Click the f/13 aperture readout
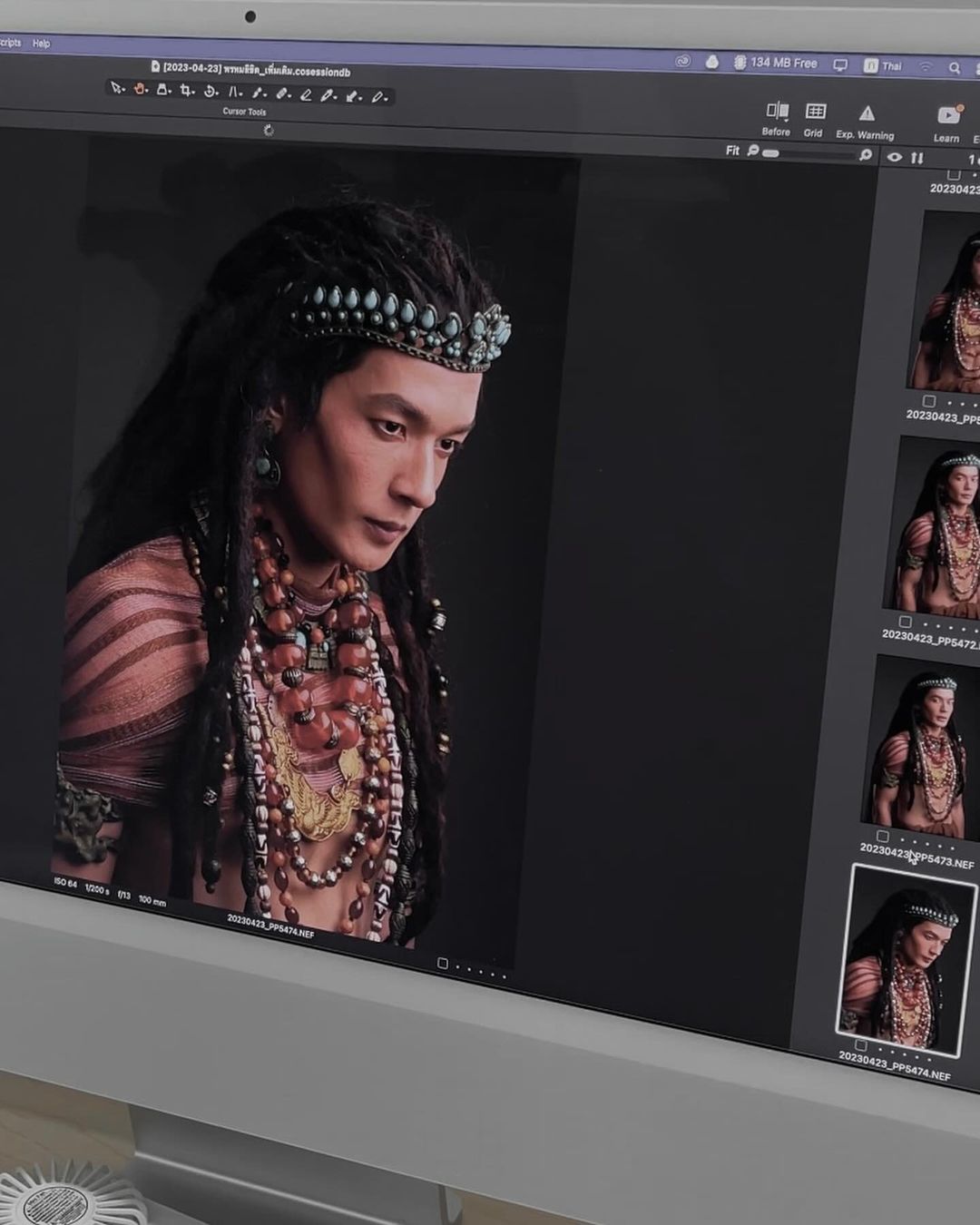This screenshot has width=980, height=1225. tap(124, 895)
